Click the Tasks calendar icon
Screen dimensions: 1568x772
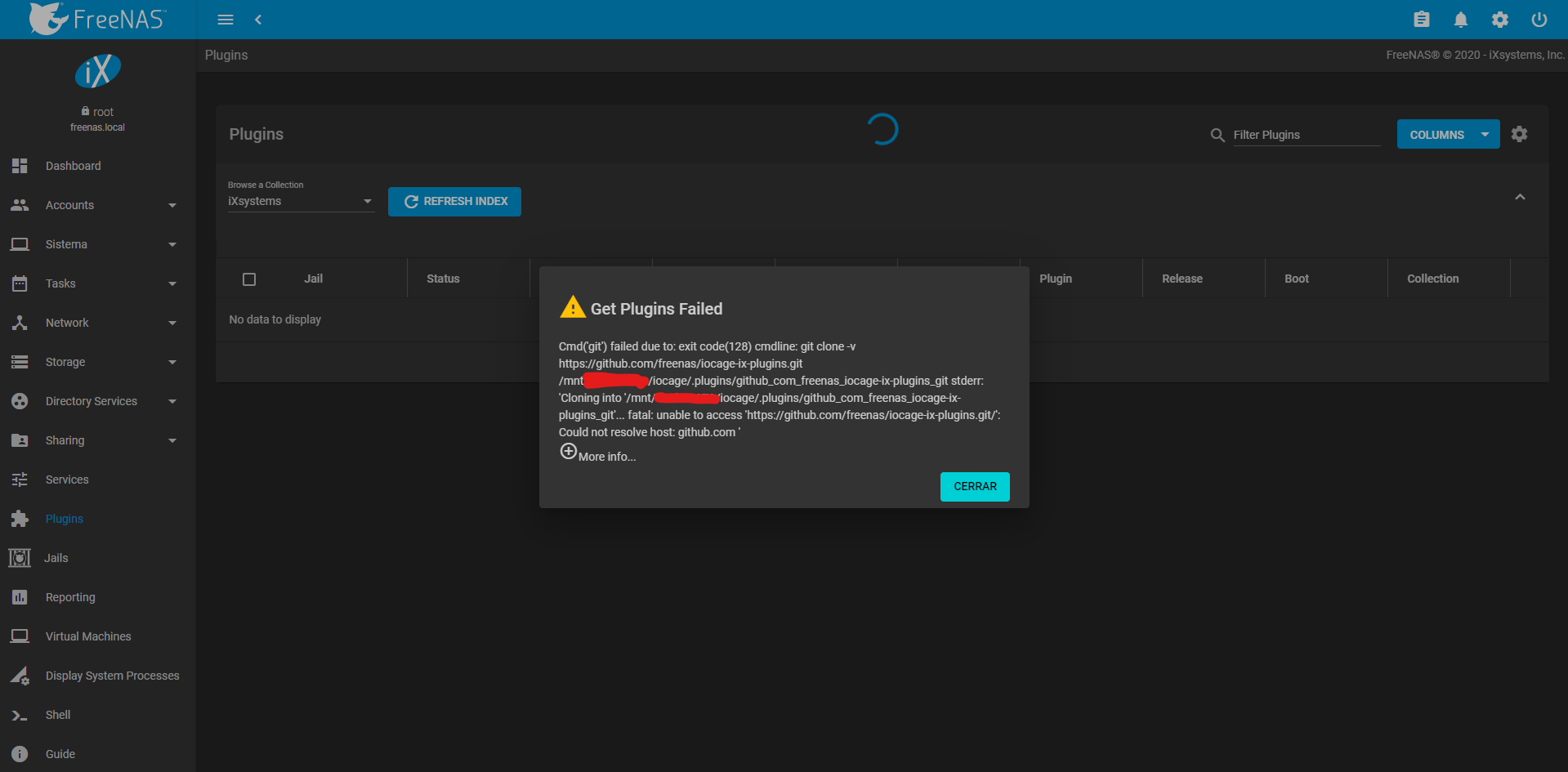point(20,283)
